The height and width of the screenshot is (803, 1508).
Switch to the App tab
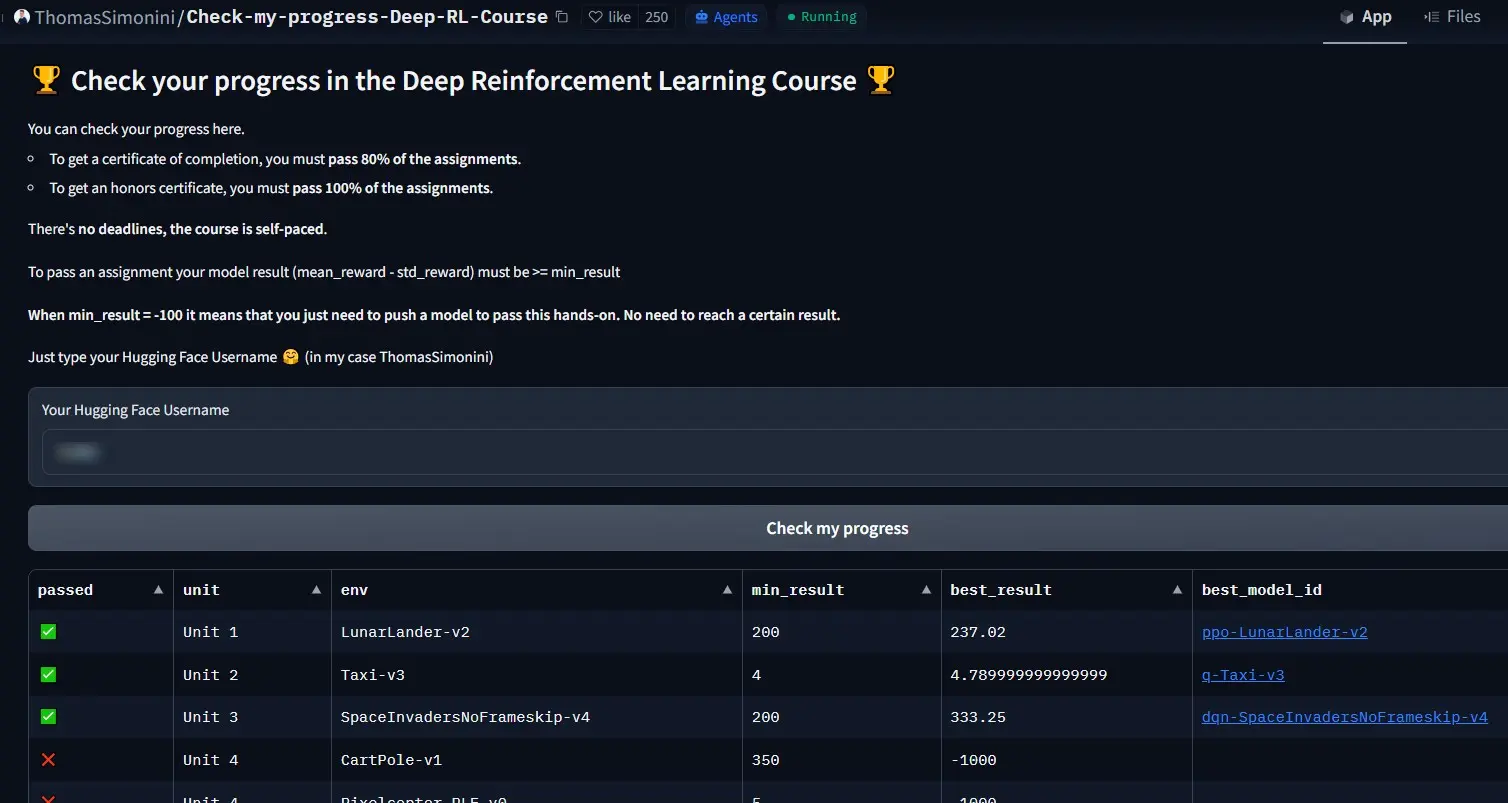coord(1365,17)
